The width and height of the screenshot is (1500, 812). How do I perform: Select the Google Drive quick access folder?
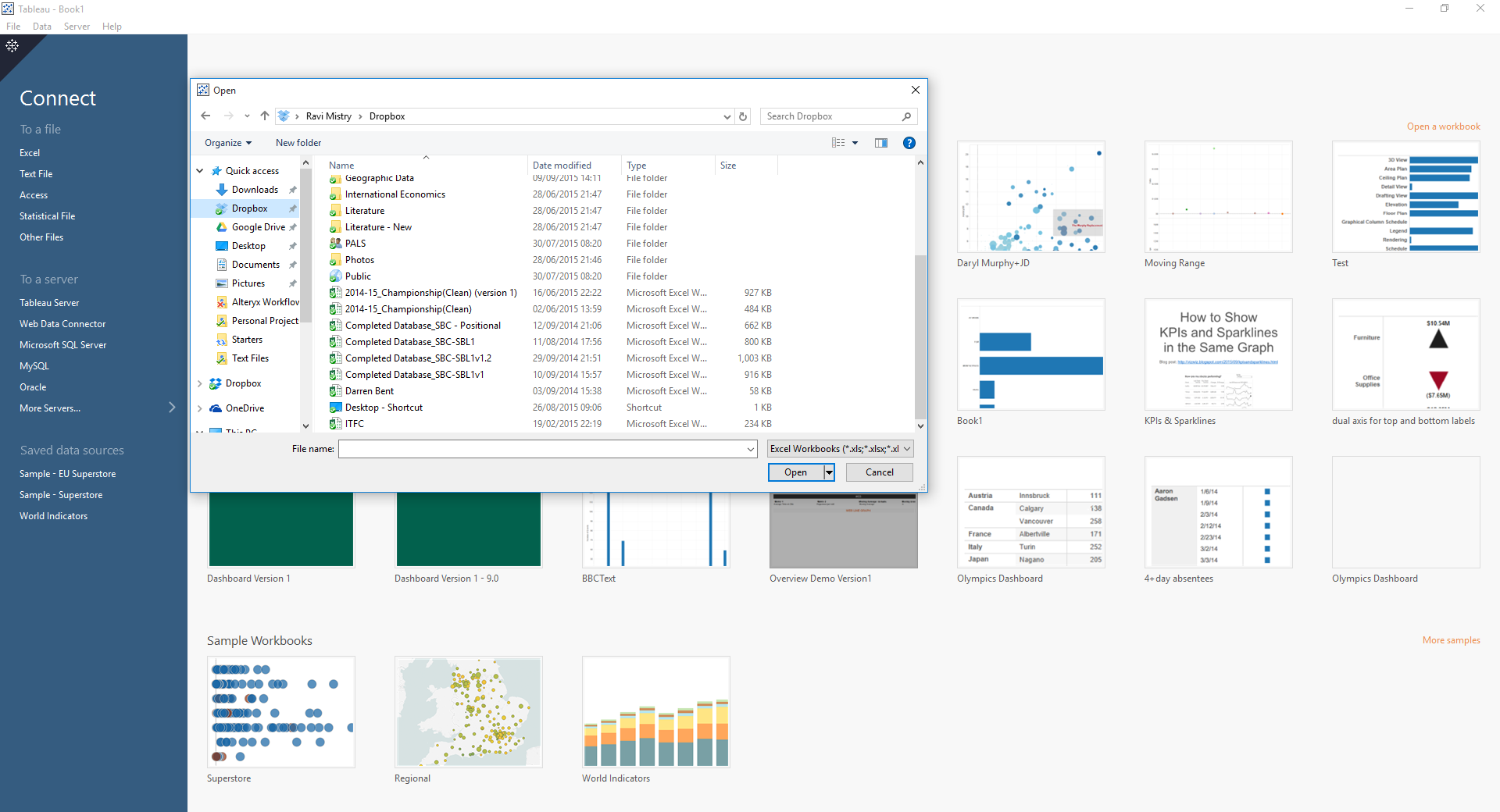click(258, 227)
